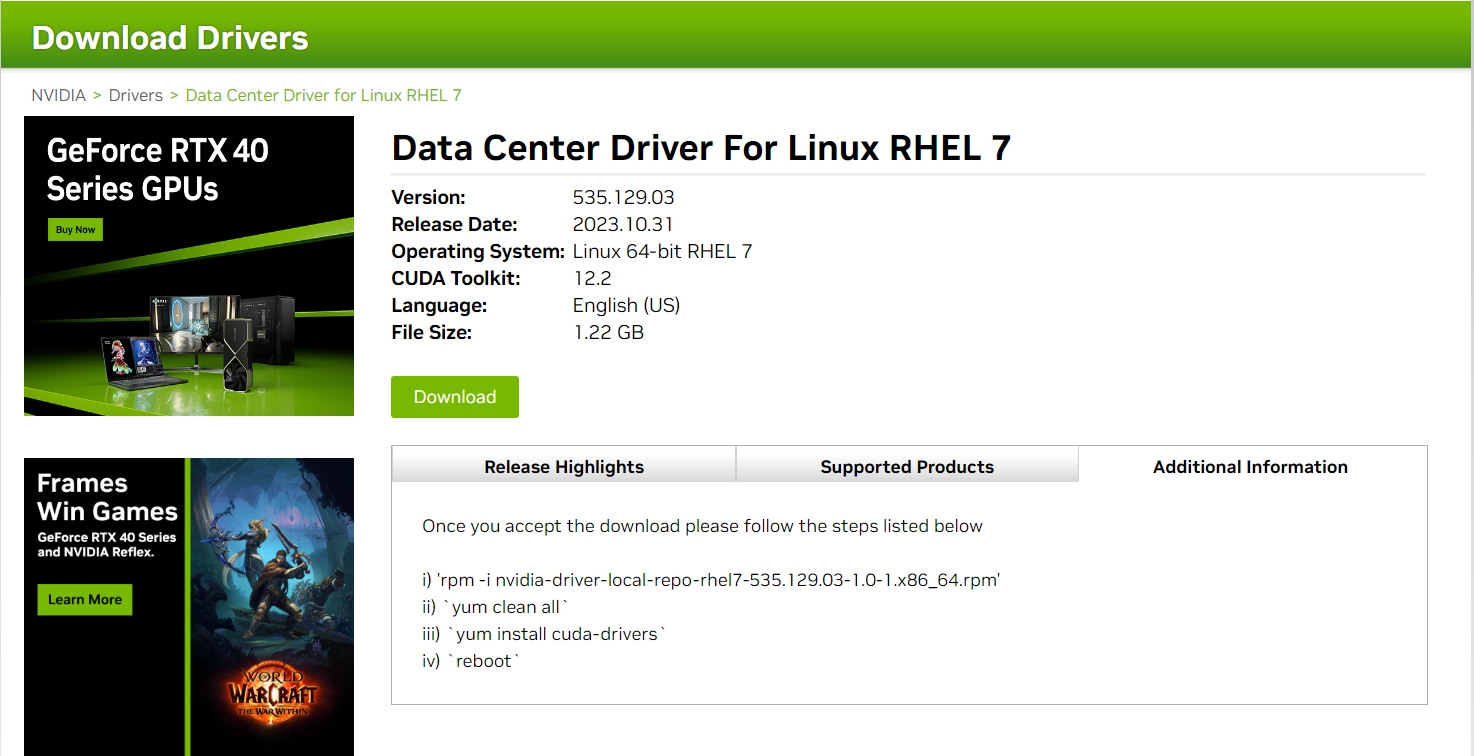
Task: Click the NVIDIA breadcrumb link
Action: coord(58,95)
